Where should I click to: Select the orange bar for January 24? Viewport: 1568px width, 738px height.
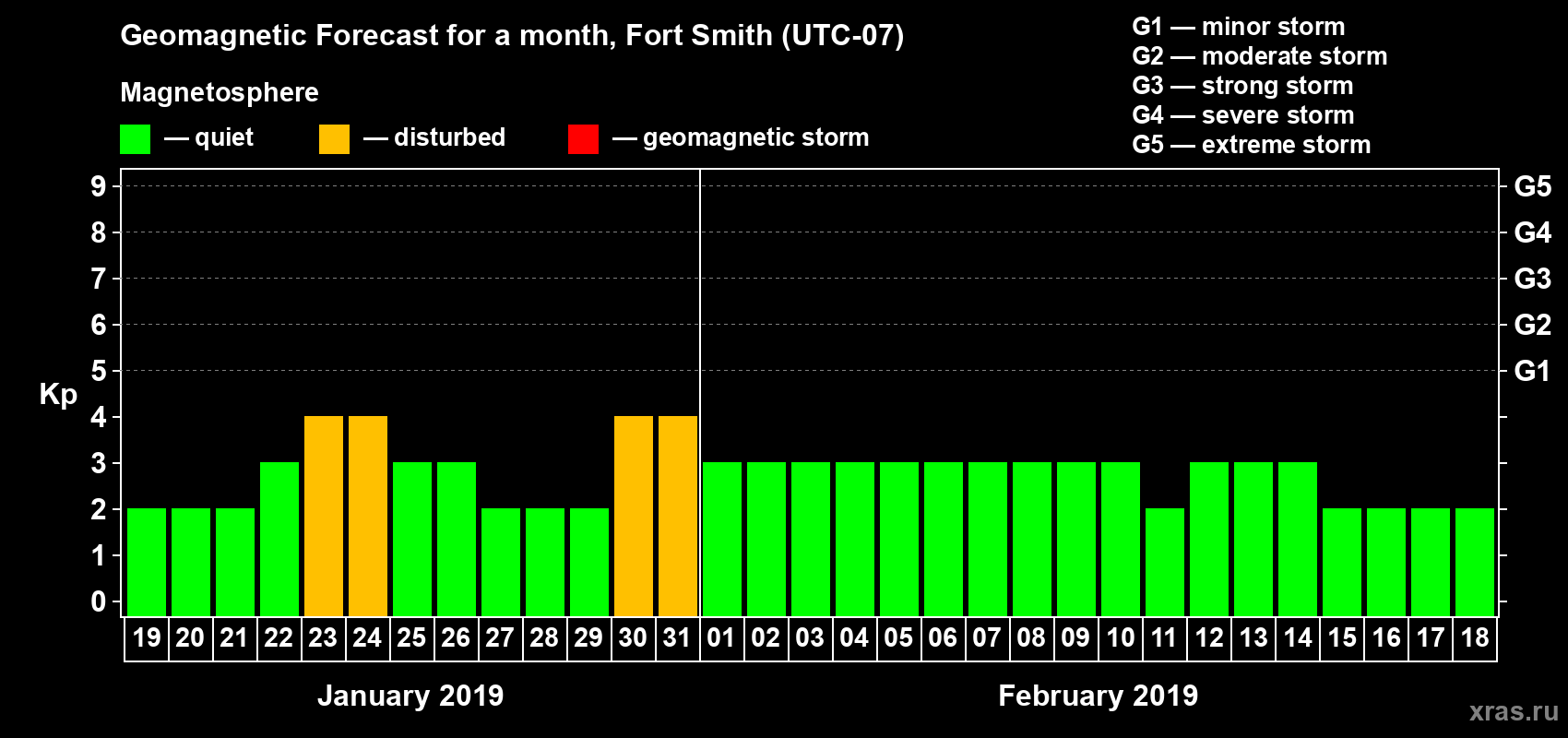click(x=368, y=516)
